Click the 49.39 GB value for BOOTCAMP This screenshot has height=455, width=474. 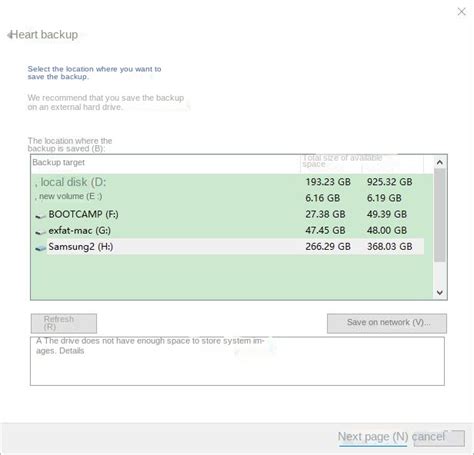(387, 214)
